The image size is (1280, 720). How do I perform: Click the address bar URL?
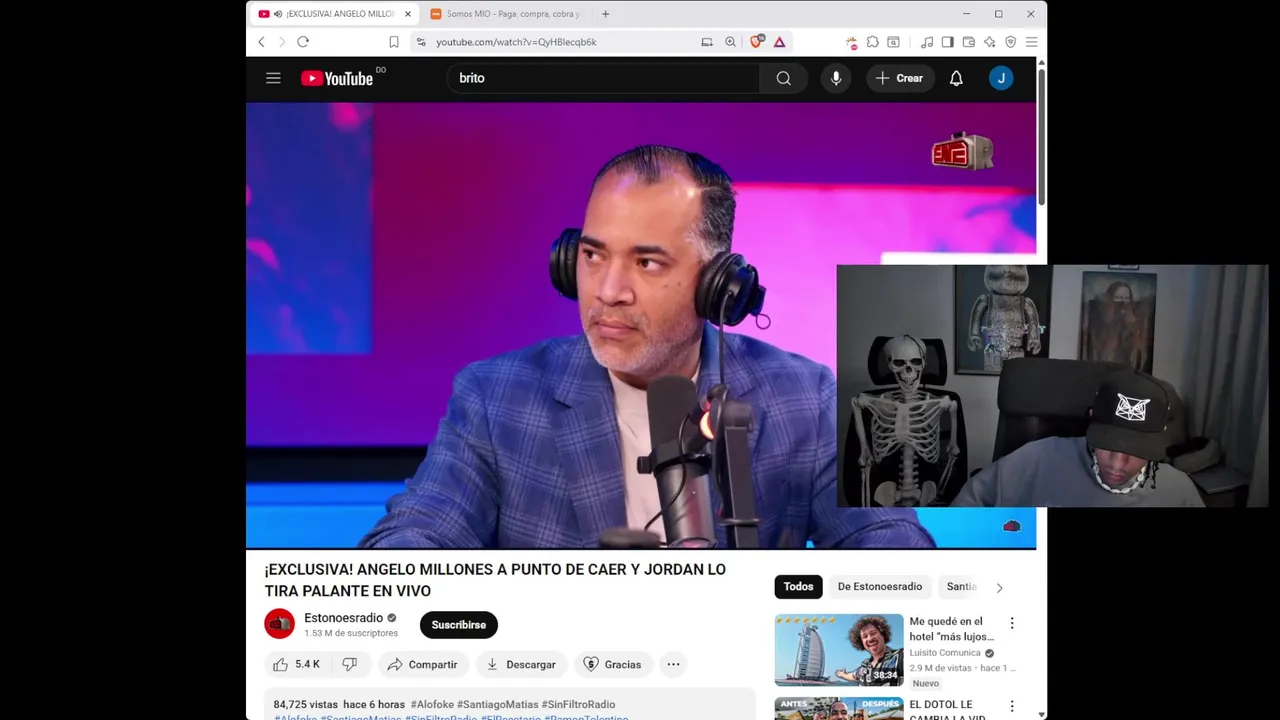[x=516, y=42]
